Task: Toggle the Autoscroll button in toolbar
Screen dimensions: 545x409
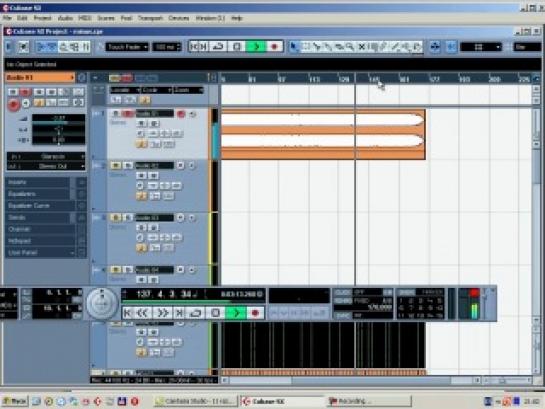Action: coord(435,47)
